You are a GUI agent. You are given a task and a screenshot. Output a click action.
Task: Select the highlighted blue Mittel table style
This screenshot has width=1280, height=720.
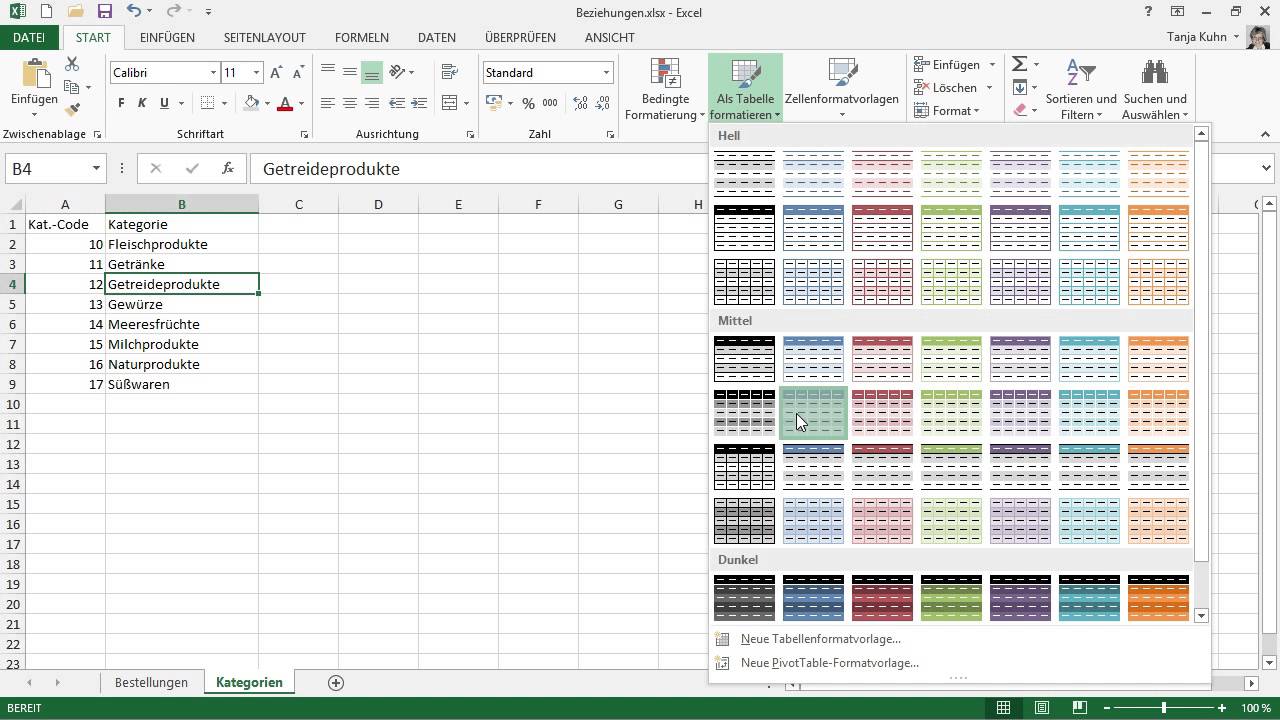[813, 412]
